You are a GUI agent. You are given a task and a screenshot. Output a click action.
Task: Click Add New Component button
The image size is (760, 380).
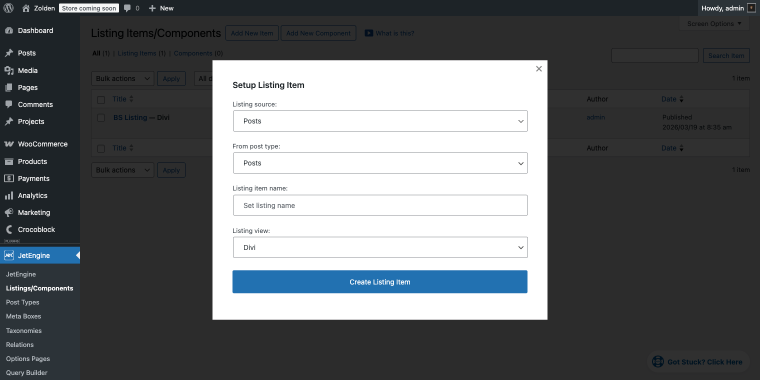[318, 33]
